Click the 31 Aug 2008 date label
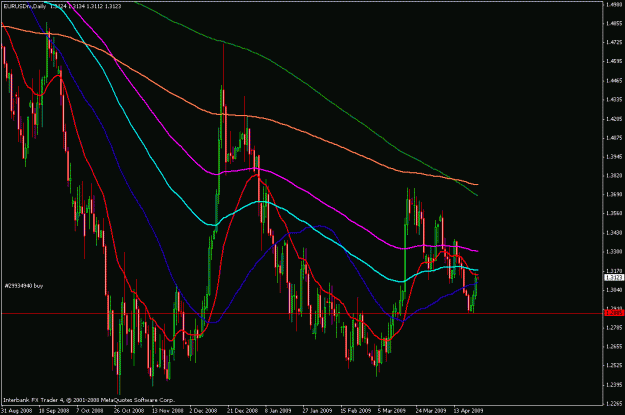 [x=16, y=410]
